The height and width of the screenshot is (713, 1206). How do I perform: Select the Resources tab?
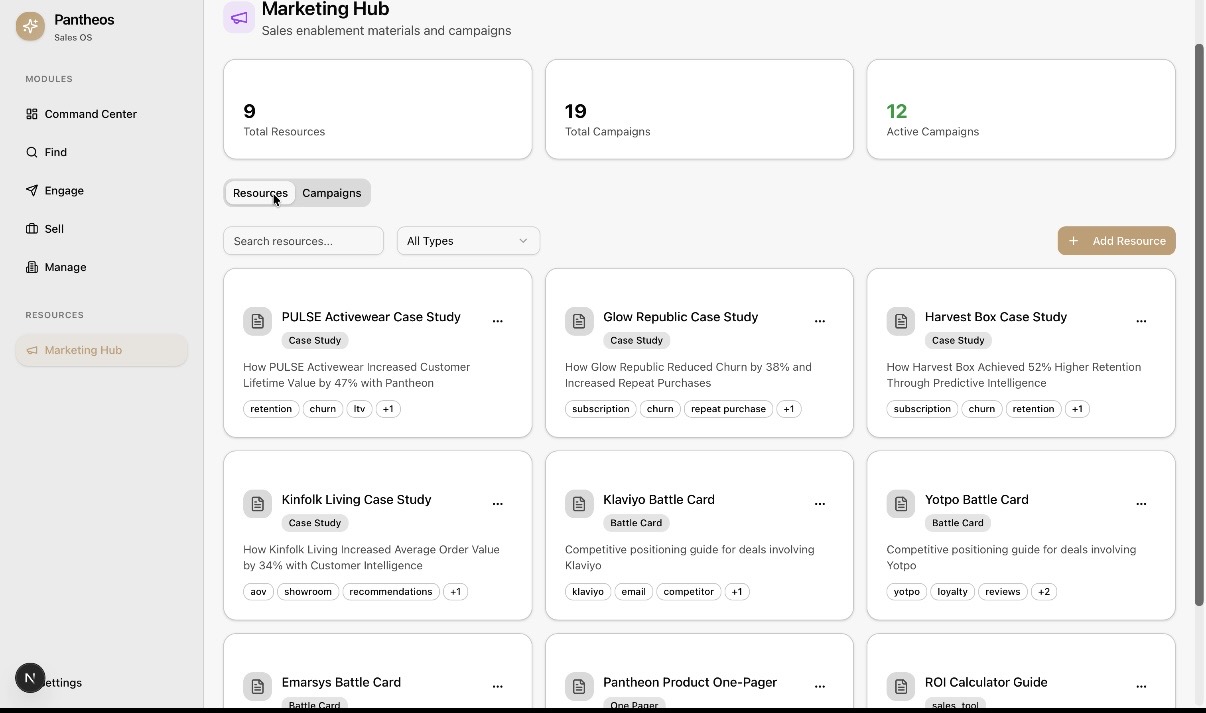coord(260,193)
